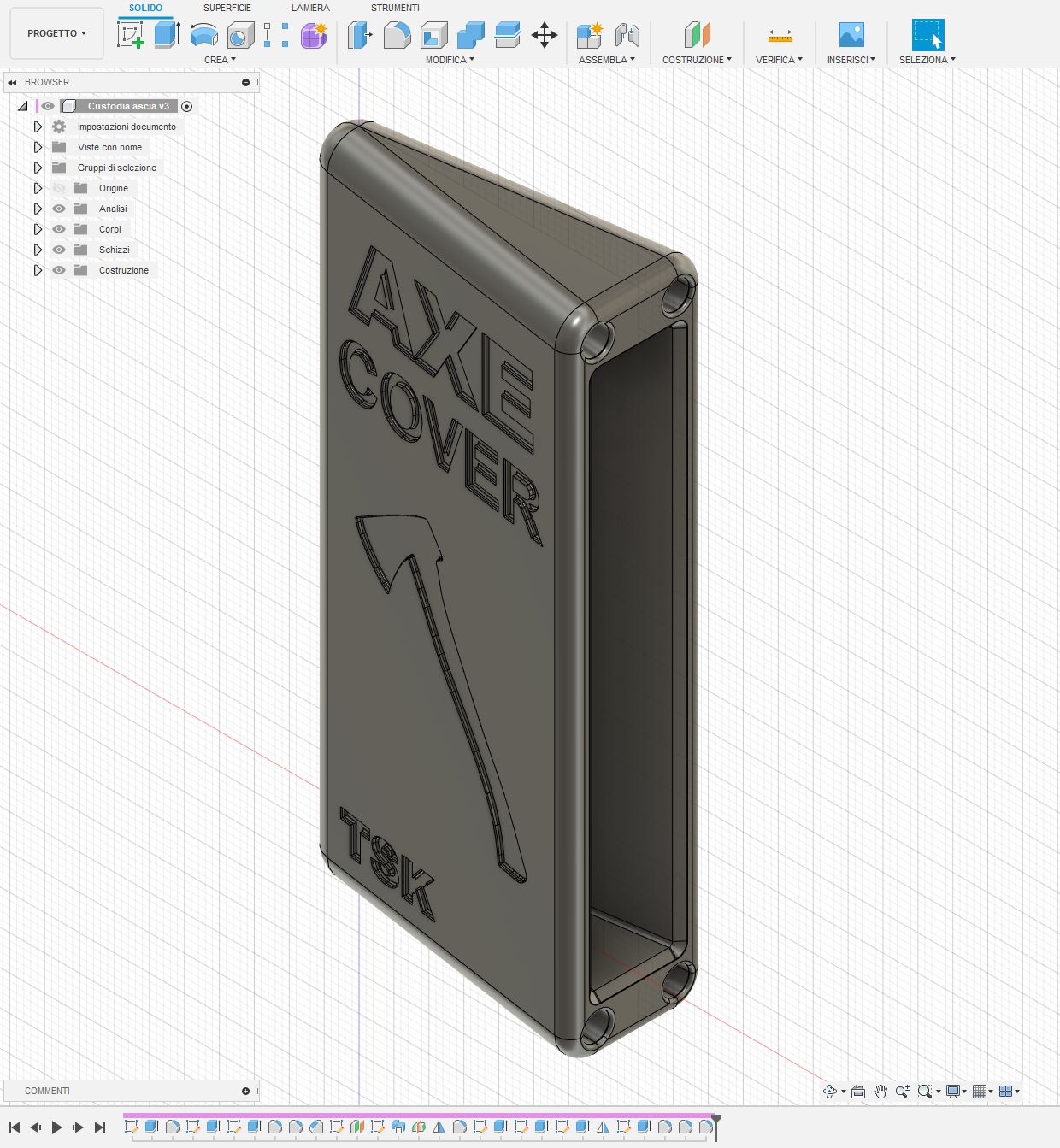Open the COSTRUZIONE toolbar dropdown
The width and height of the screenshot is (1060, 1148).
pos(698,60)
